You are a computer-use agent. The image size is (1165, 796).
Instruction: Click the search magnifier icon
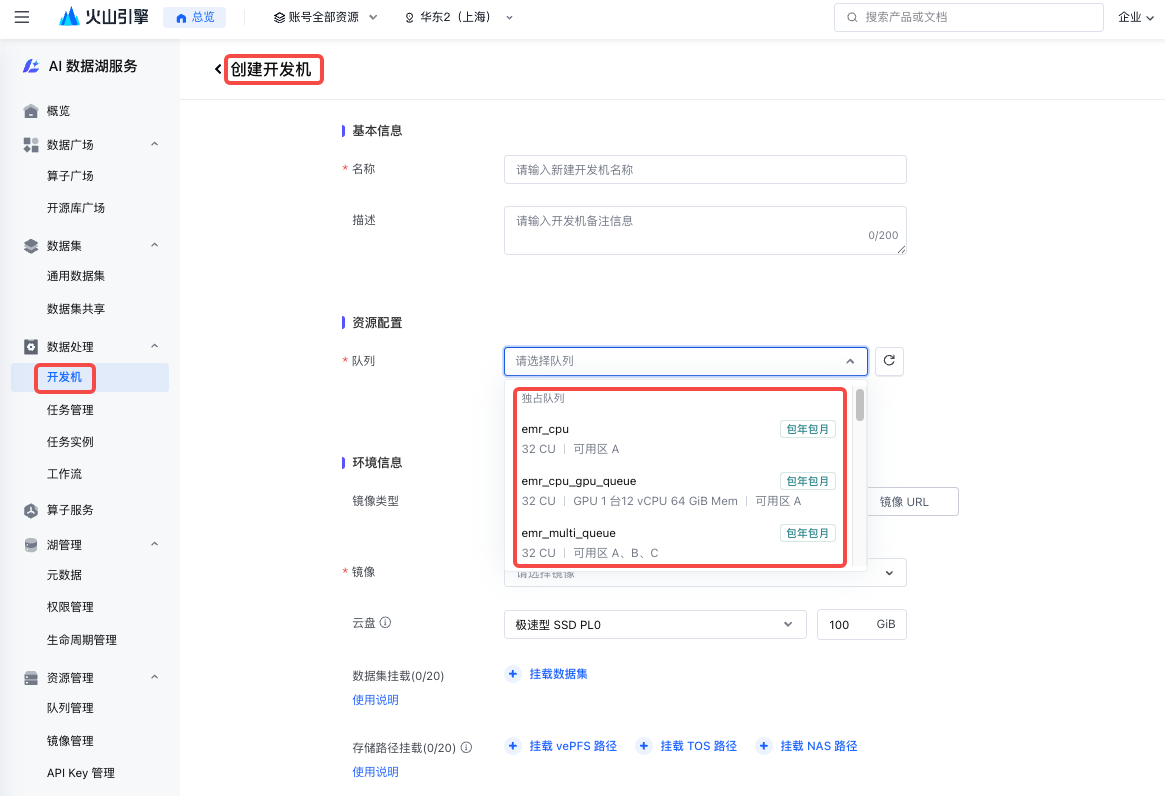point(852,17)
